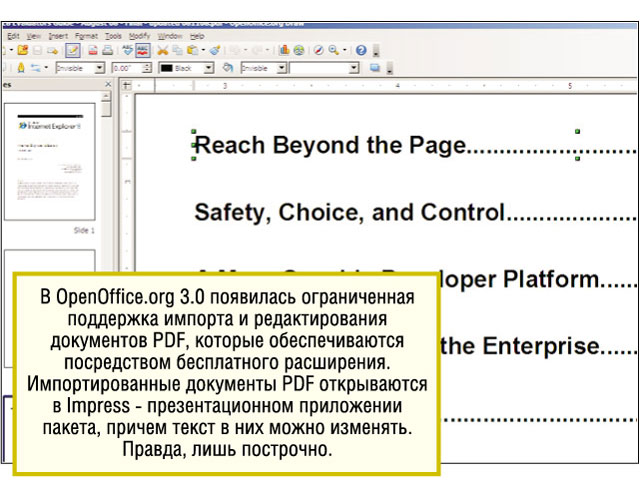The image size is (640, 482).
Task: Open the Navigator compass icon
Action: [319, 50]
